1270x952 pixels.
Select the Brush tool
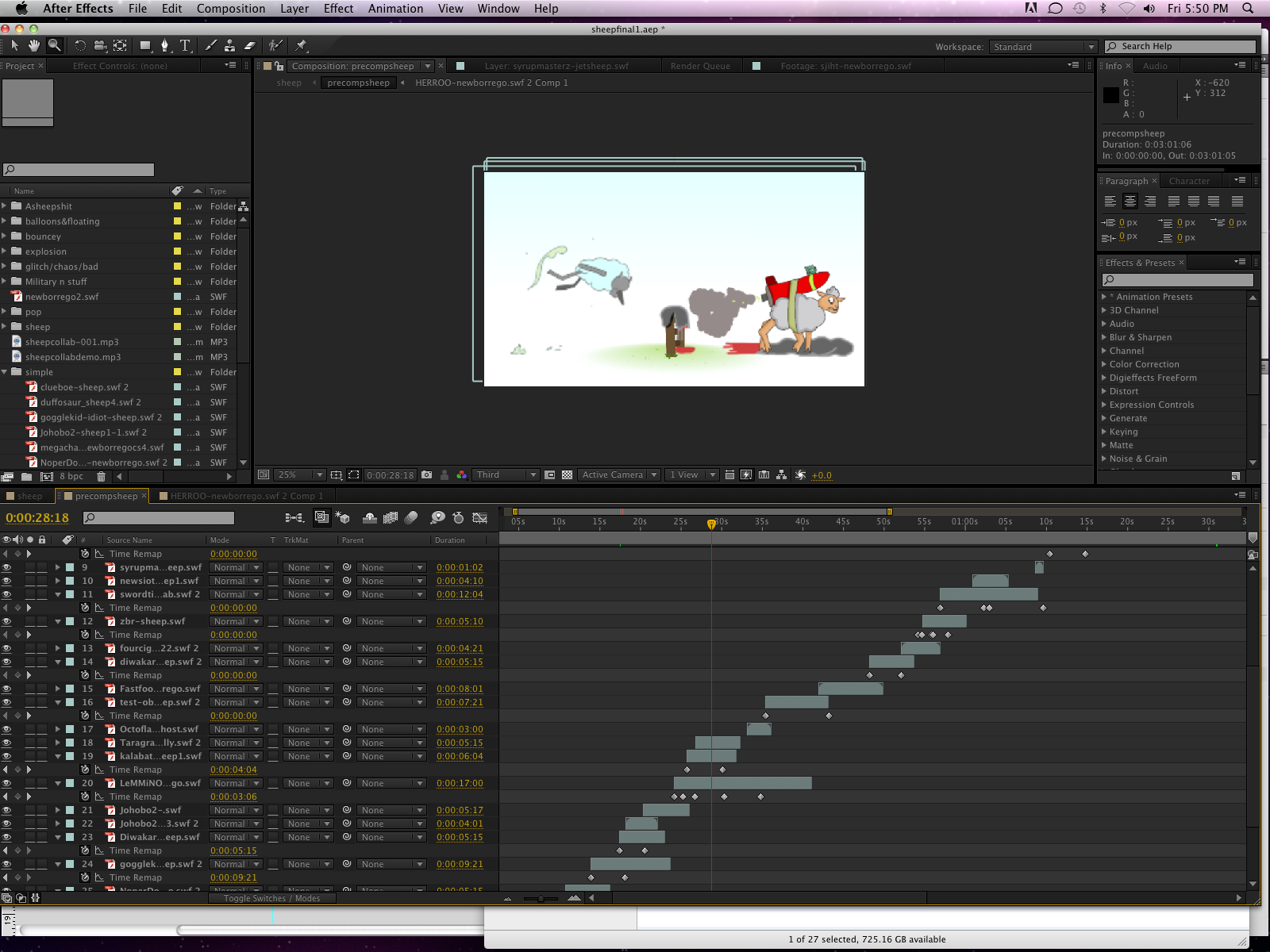tap(210, 46)
